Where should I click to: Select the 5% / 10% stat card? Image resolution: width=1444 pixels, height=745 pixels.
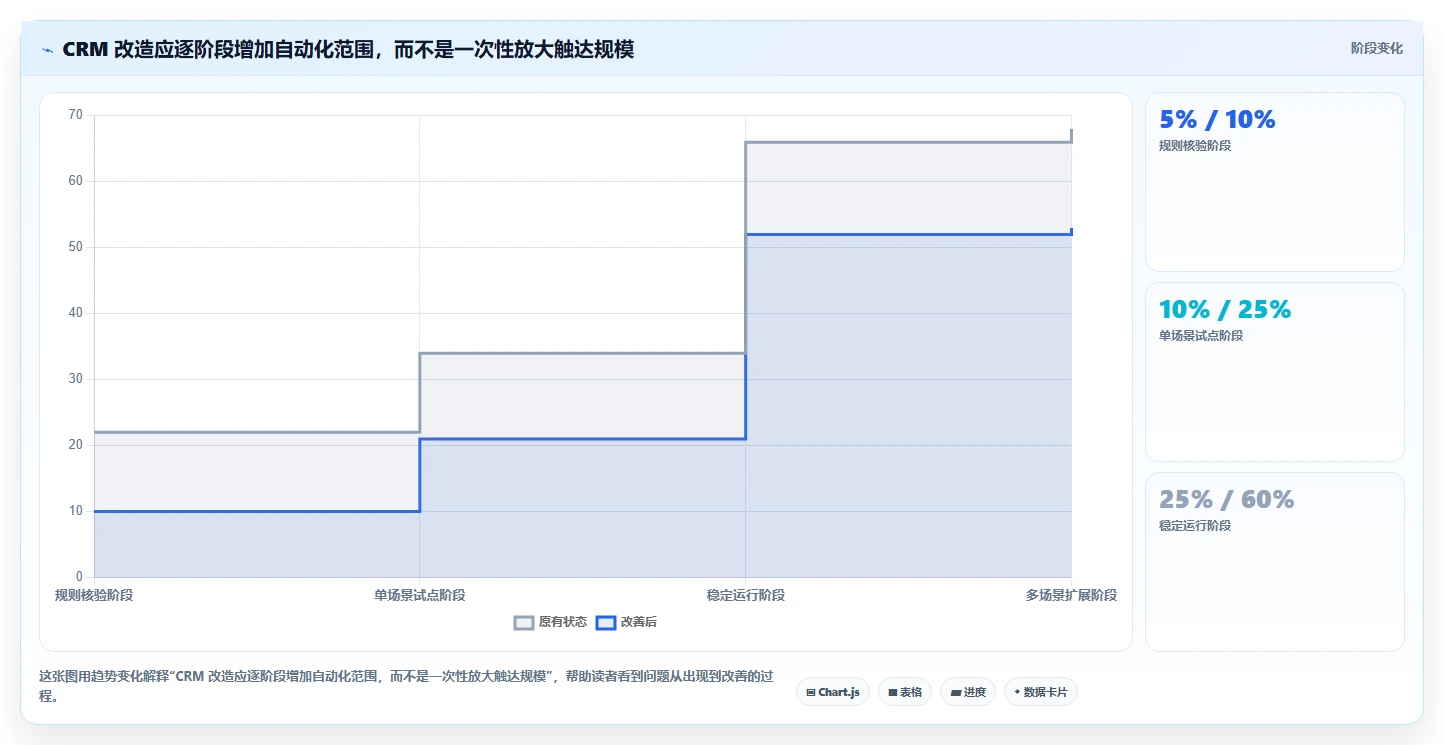click(1275, 182)
